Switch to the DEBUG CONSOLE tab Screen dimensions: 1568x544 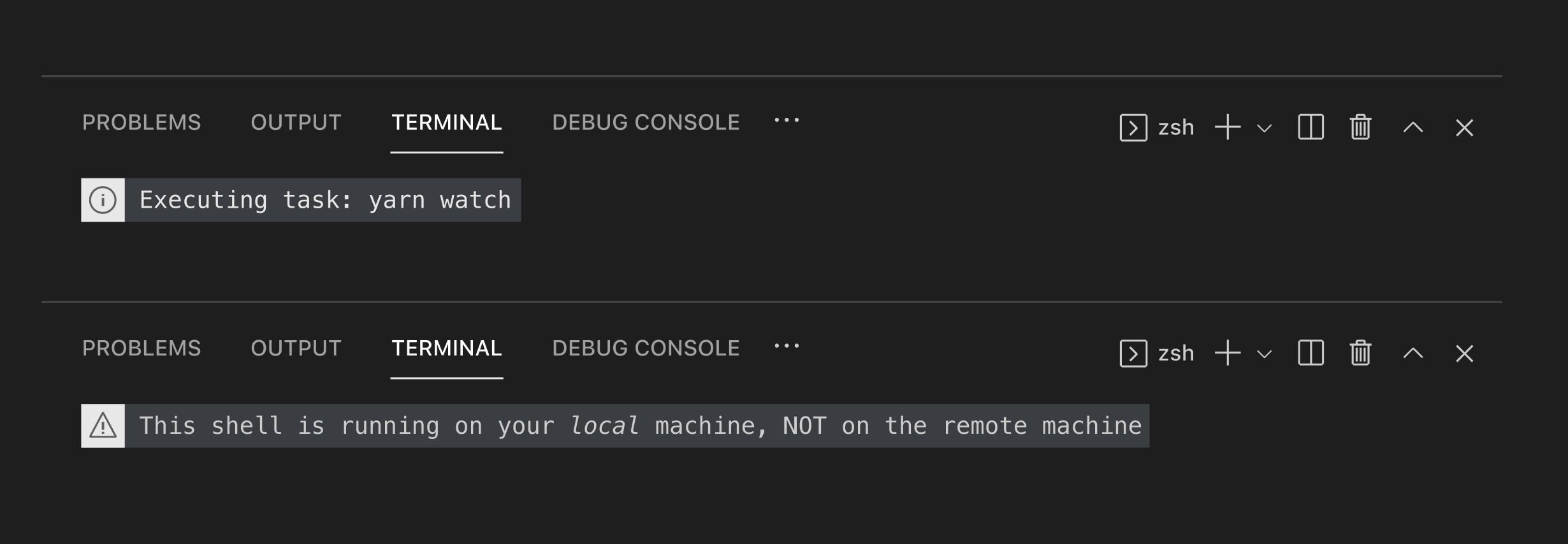[x=646, y=122]
